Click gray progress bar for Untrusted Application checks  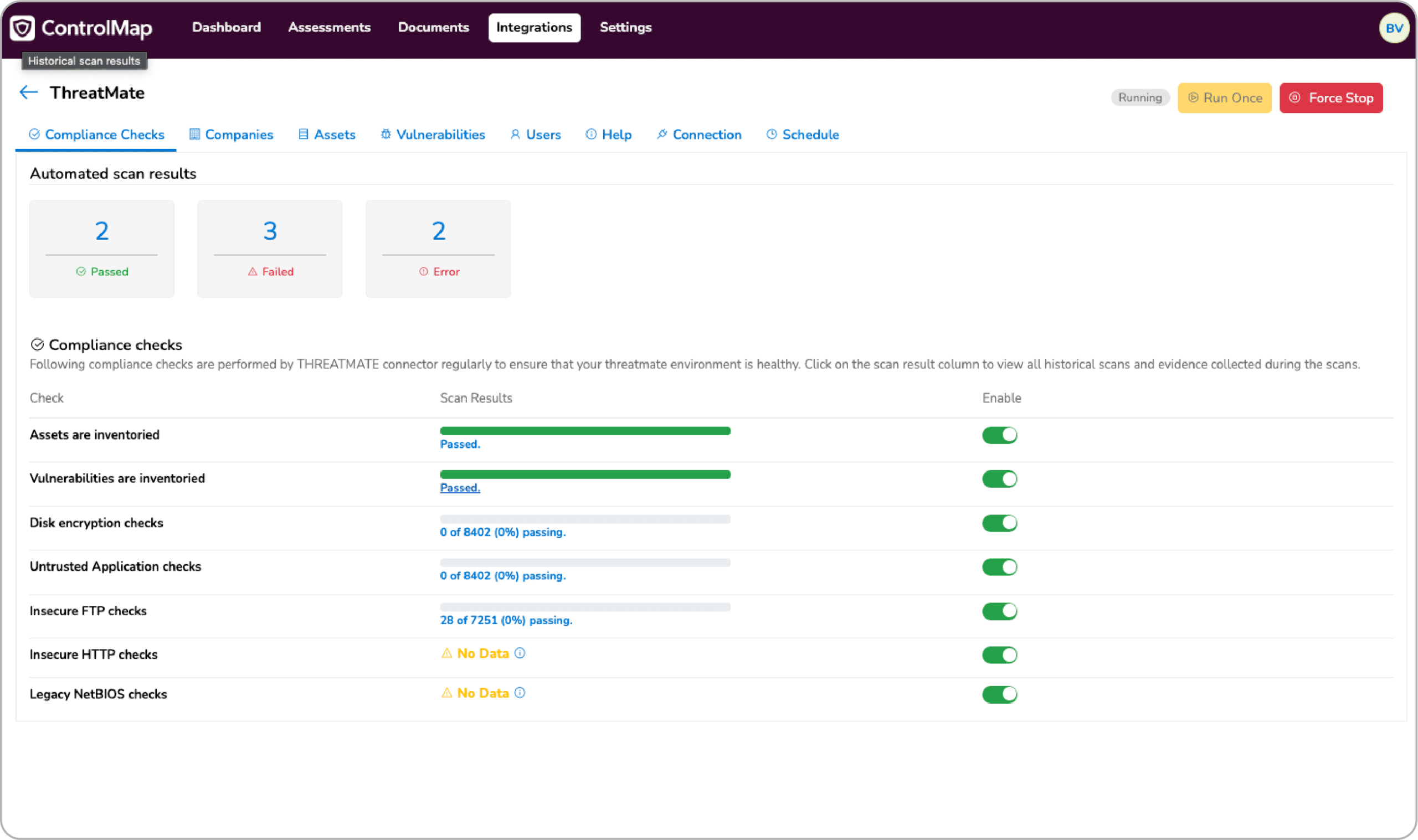(585, 563)
